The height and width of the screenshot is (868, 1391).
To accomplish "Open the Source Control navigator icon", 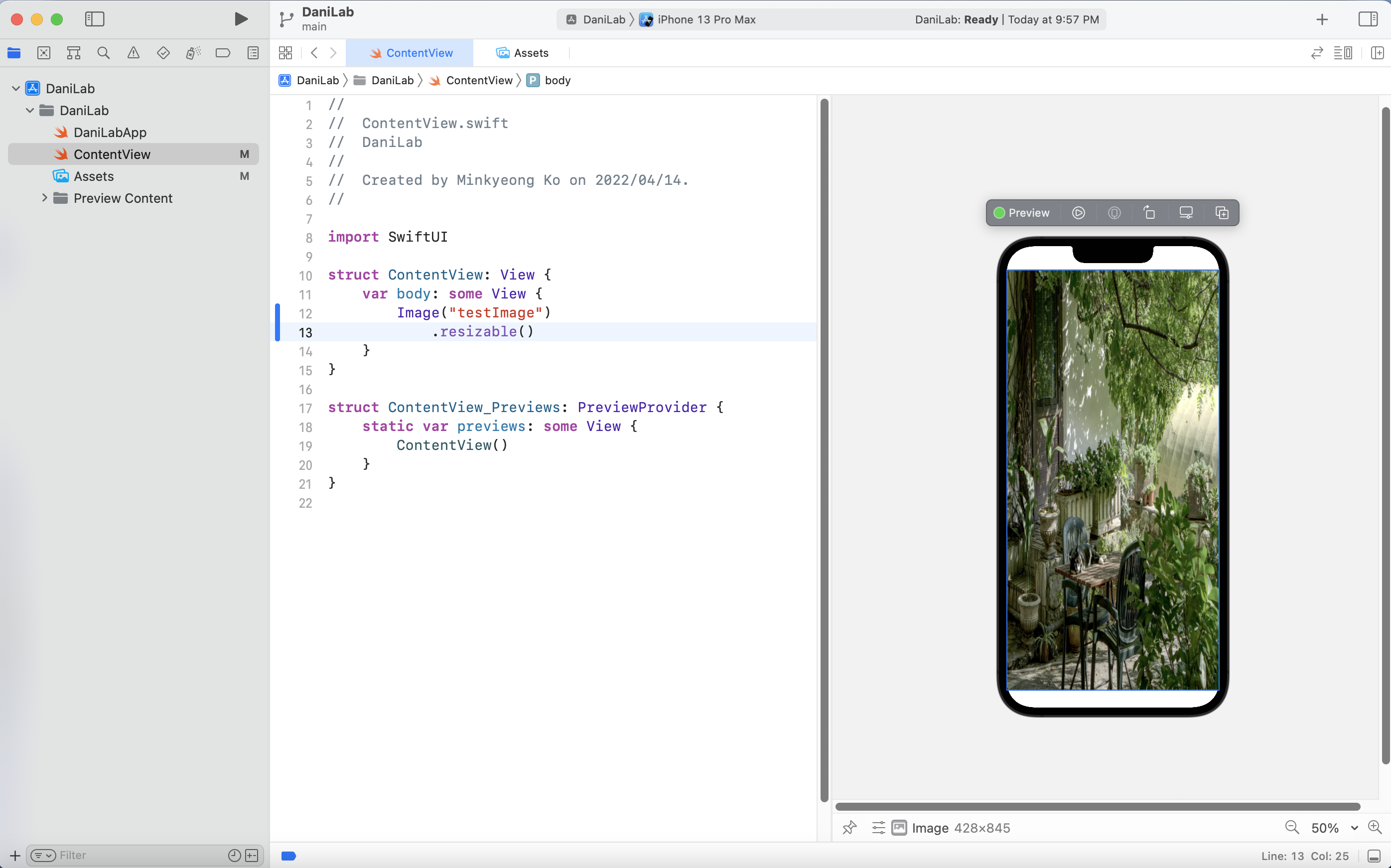I will tap(44, 53).
